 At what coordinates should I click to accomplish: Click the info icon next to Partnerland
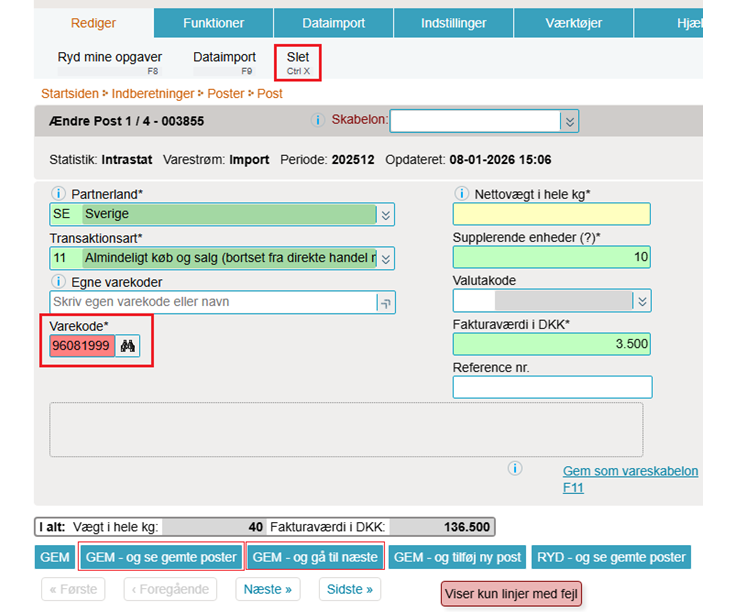58,194
